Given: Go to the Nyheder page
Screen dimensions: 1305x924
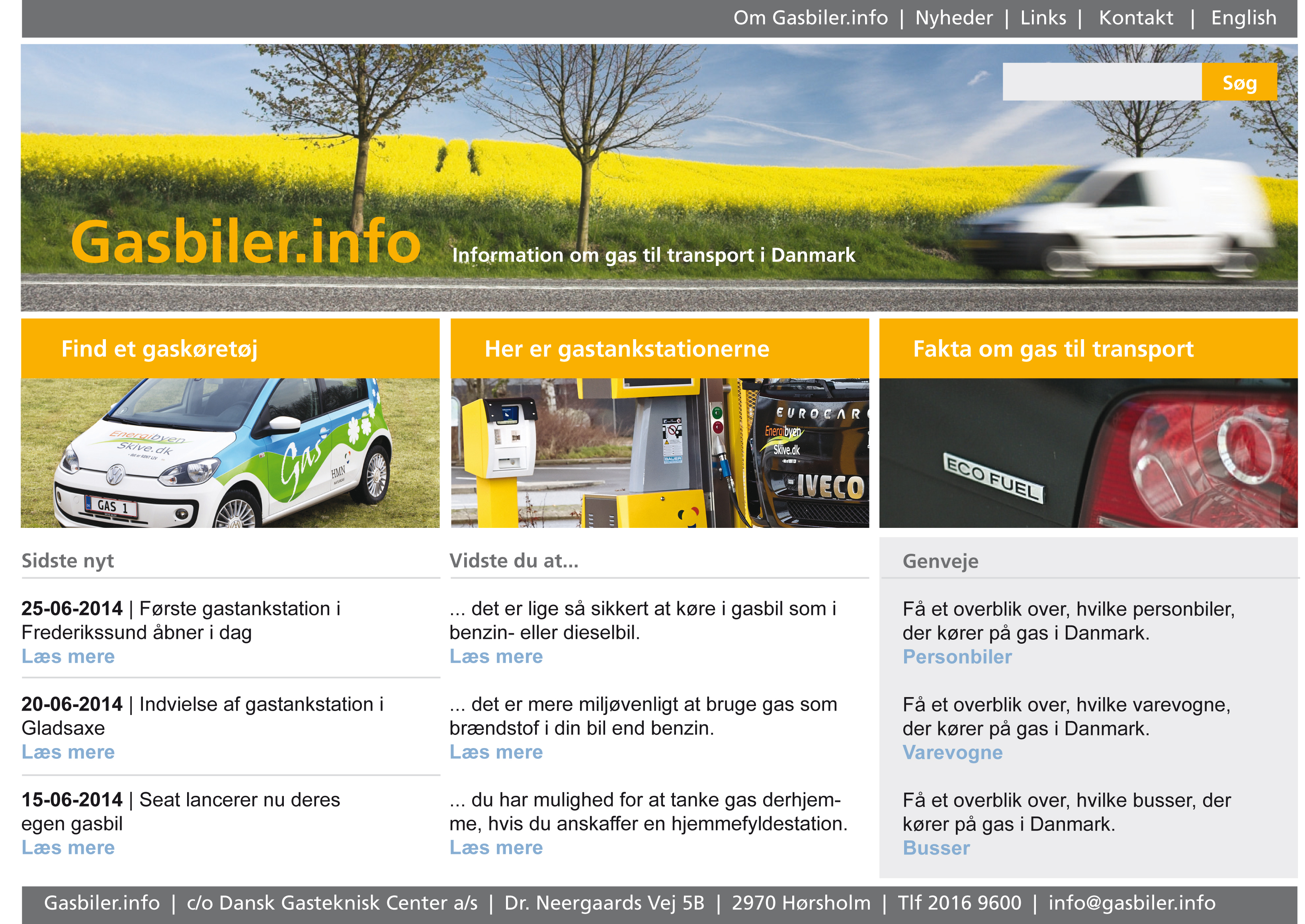Looking at the screenshot, I should pyautogui.click(x=953, y=18).
